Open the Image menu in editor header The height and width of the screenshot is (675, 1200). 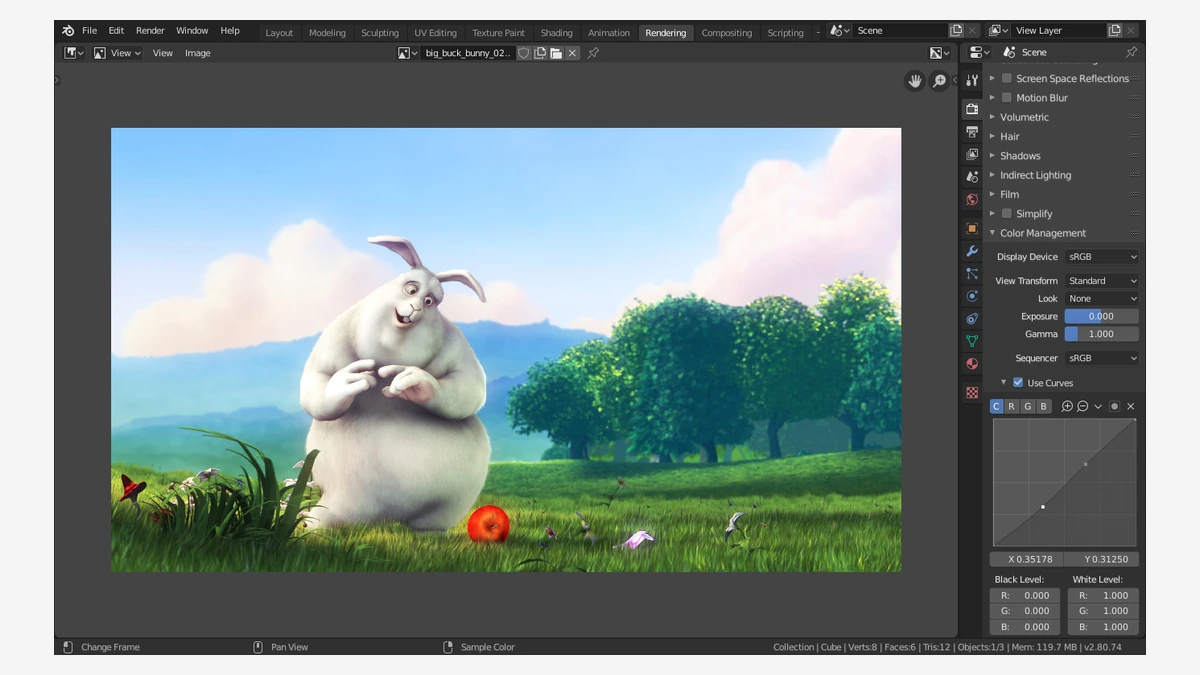click(198, 53)
